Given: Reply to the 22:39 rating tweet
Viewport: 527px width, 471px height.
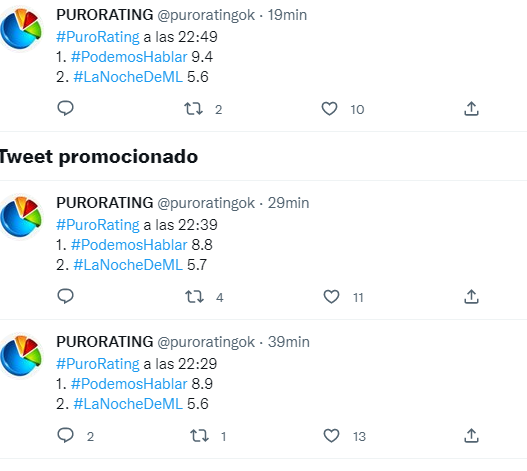Looking at the screenshot, I should [66, 296].
